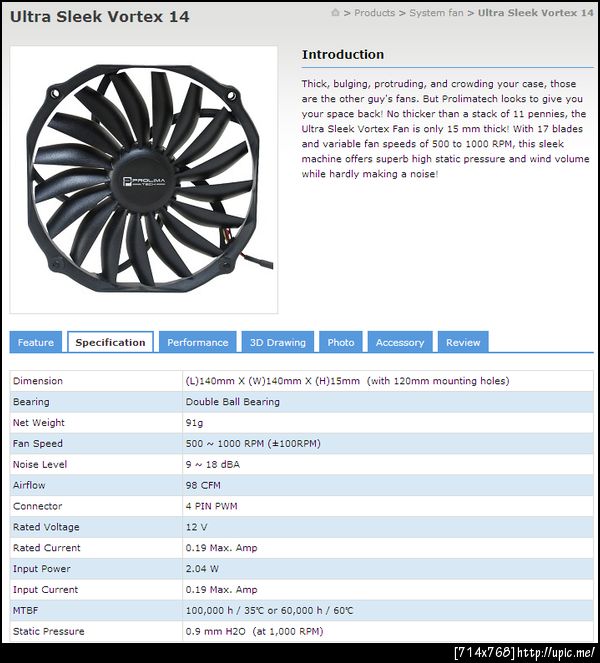The image size is (600, 663).
Task: Click the Airflow row label
Action: pyautogui.click(x=29, y=485)
